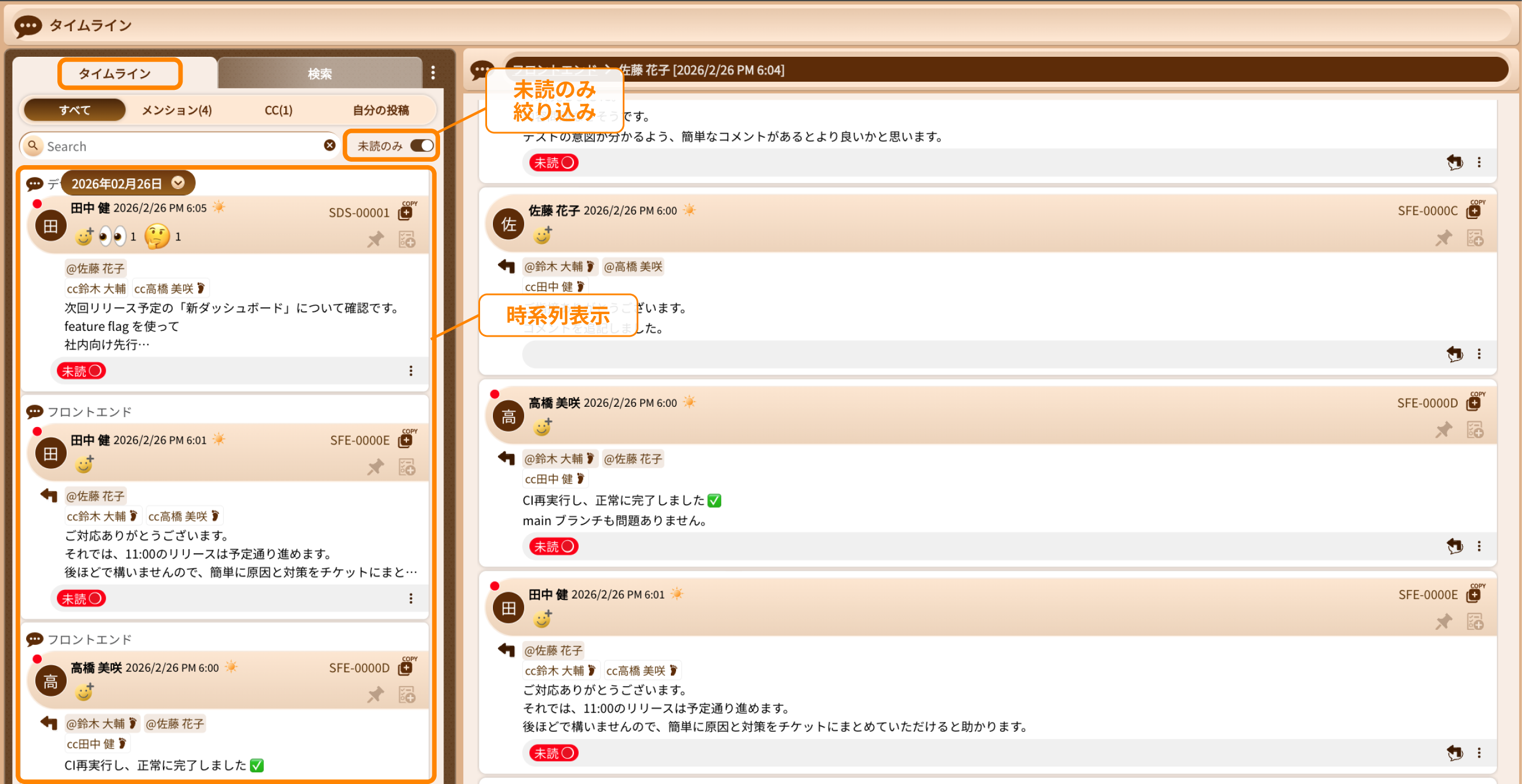1522x784 pixels.
Task: Click into the Search input field
Action: coord(177,146)
